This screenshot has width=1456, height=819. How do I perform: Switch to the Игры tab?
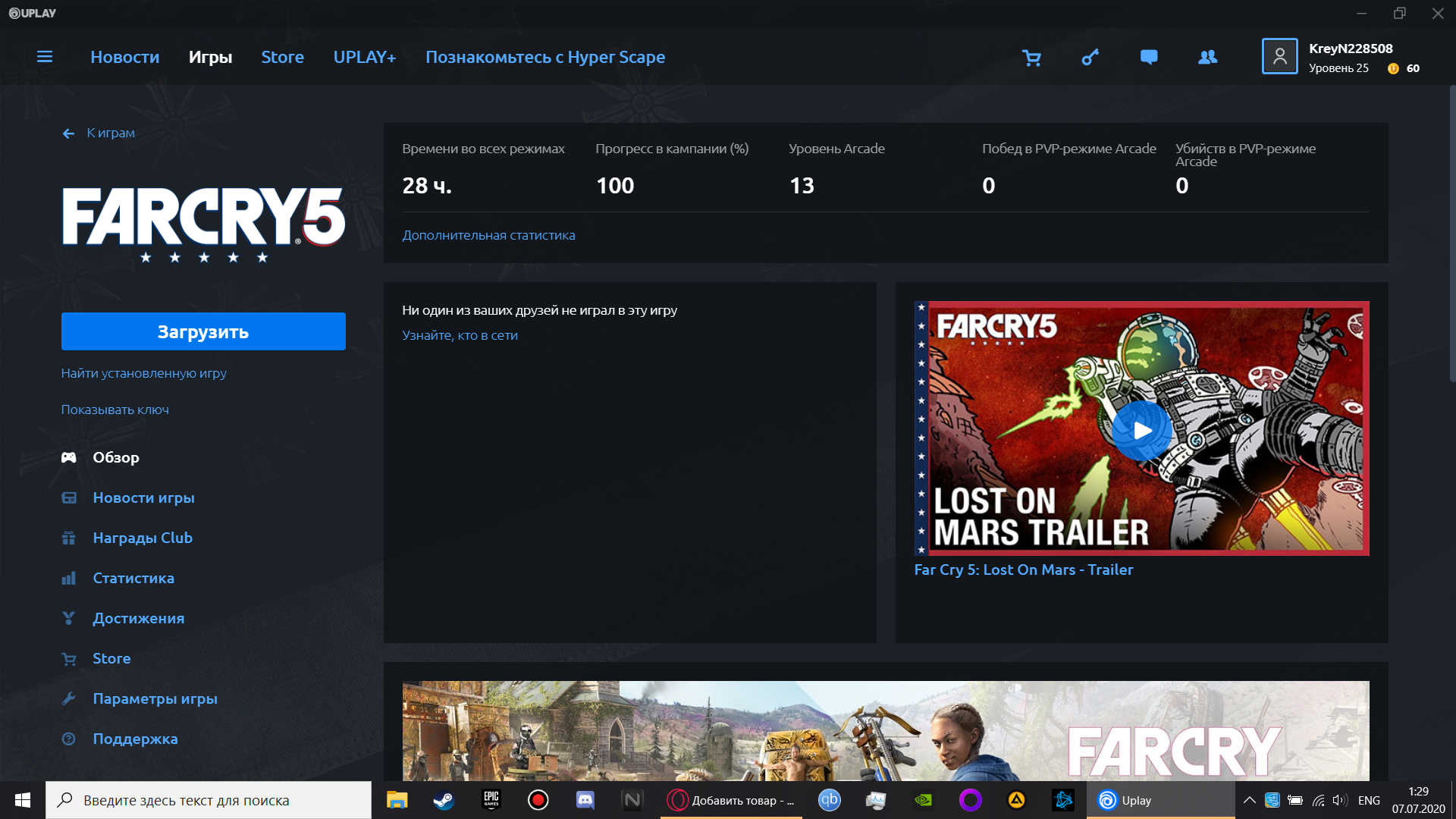click(210, 57)
